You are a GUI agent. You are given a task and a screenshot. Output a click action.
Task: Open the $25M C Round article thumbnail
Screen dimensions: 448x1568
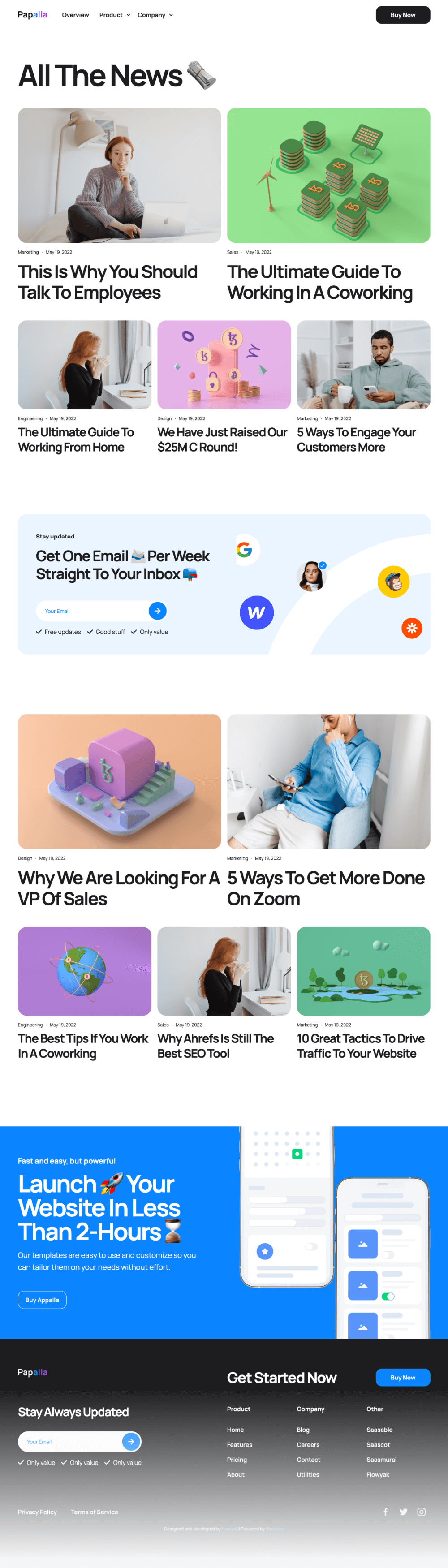click(x=224, y=365)
